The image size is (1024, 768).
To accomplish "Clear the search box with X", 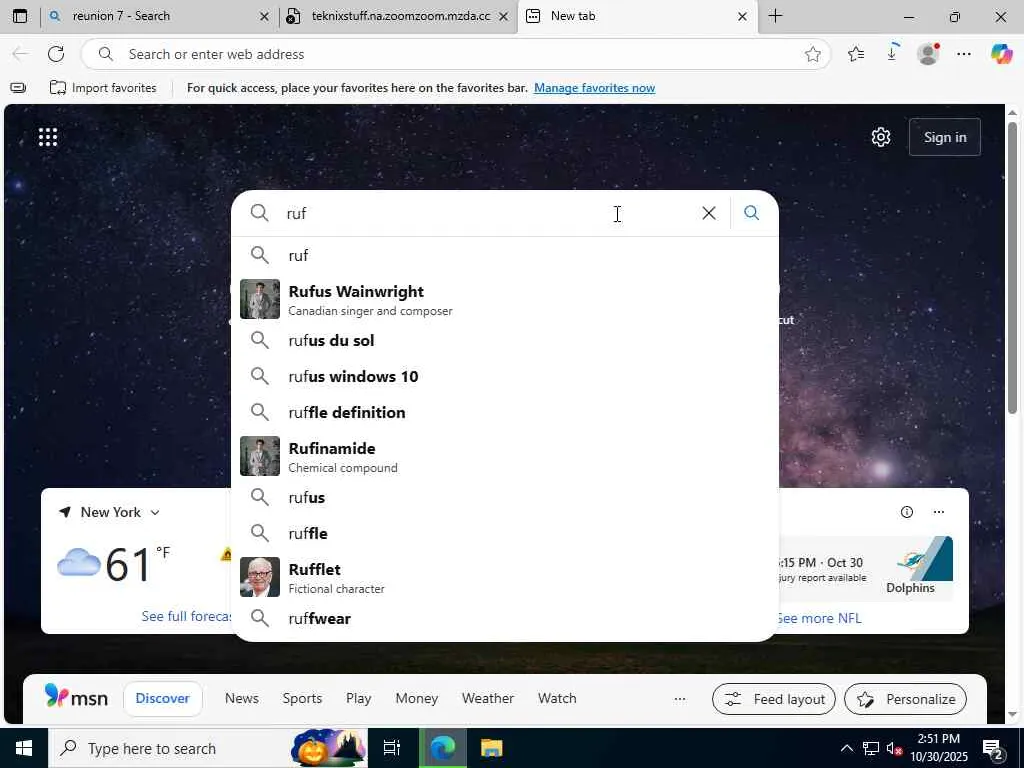I will point(709,213).
